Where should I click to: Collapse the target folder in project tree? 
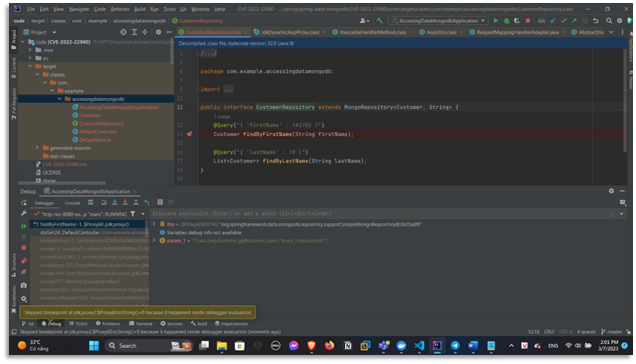click(x=30, y=66)
